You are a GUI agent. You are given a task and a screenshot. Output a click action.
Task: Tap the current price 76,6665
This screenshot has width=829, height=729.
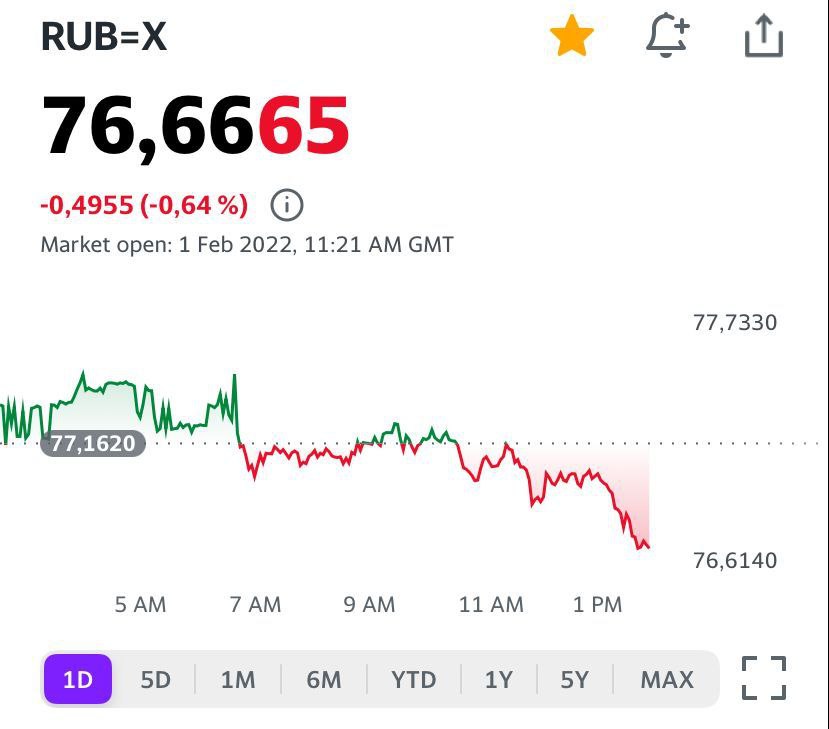pos(196,127)
